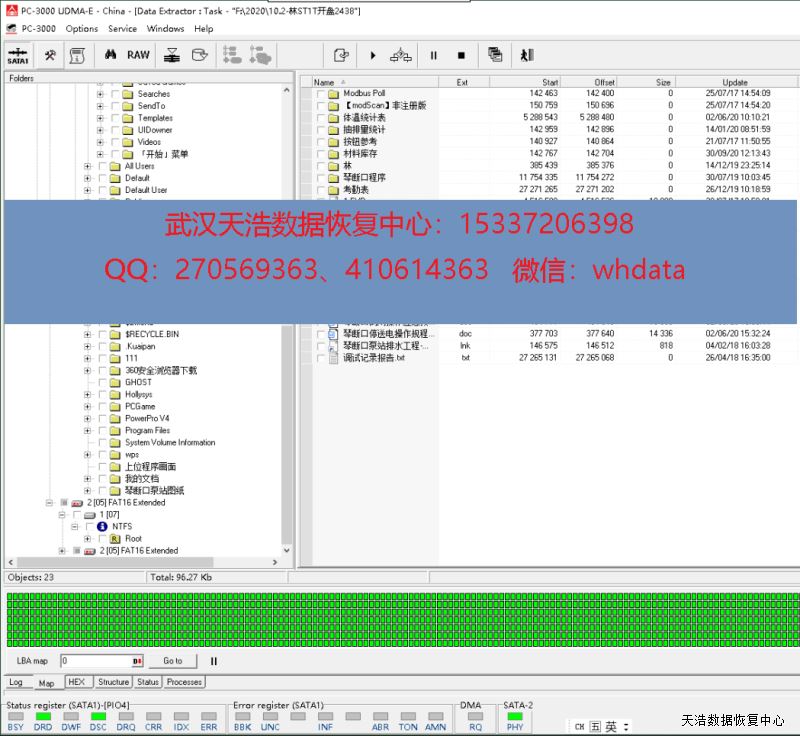Screen dimensions: 800x736
Task: Click the SATA1 port selector icon
Action: click(17, 56)
